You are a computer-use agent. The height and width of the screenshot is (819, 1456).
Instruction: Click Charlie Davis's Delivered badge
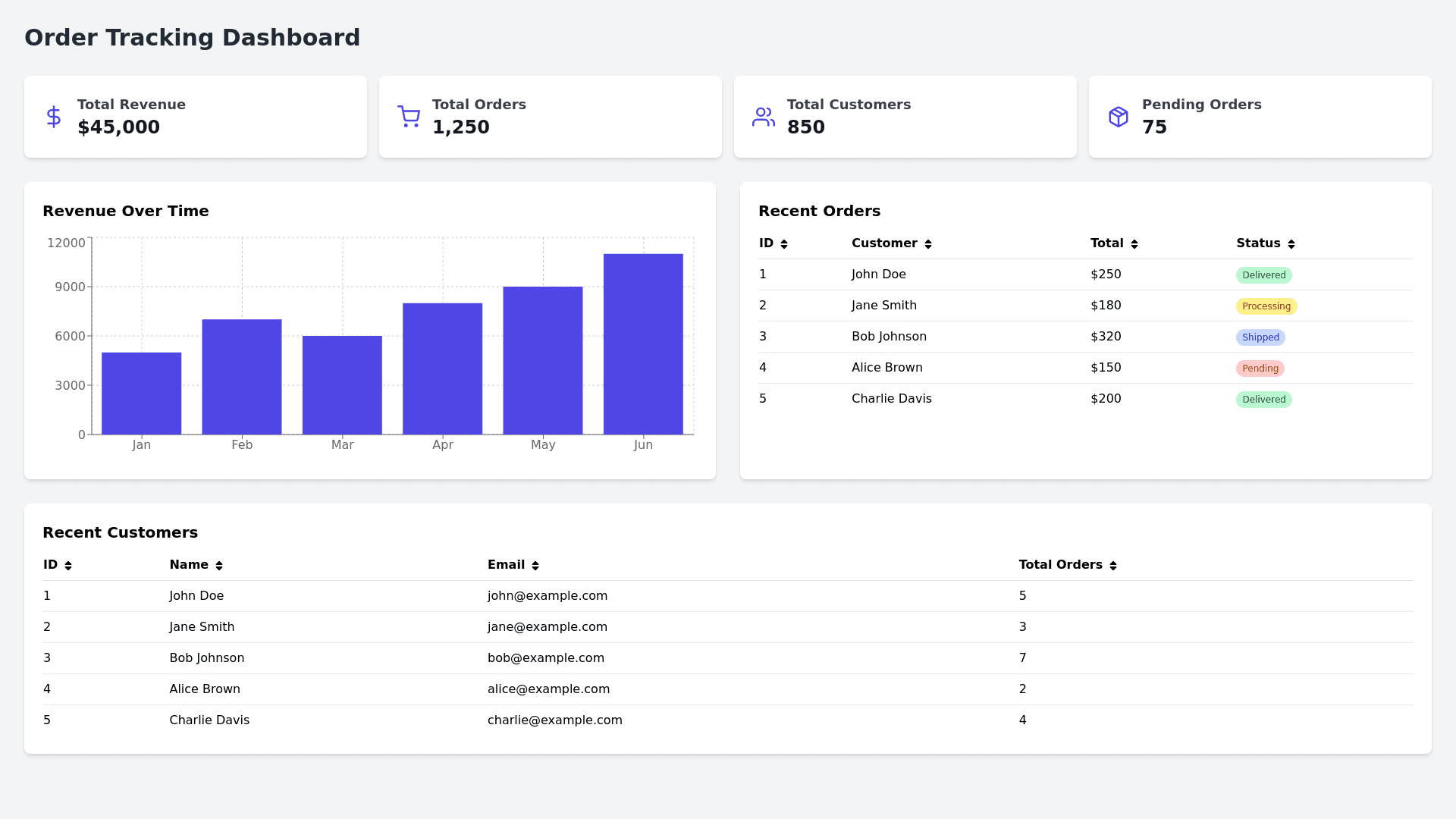pos(1263,400)
